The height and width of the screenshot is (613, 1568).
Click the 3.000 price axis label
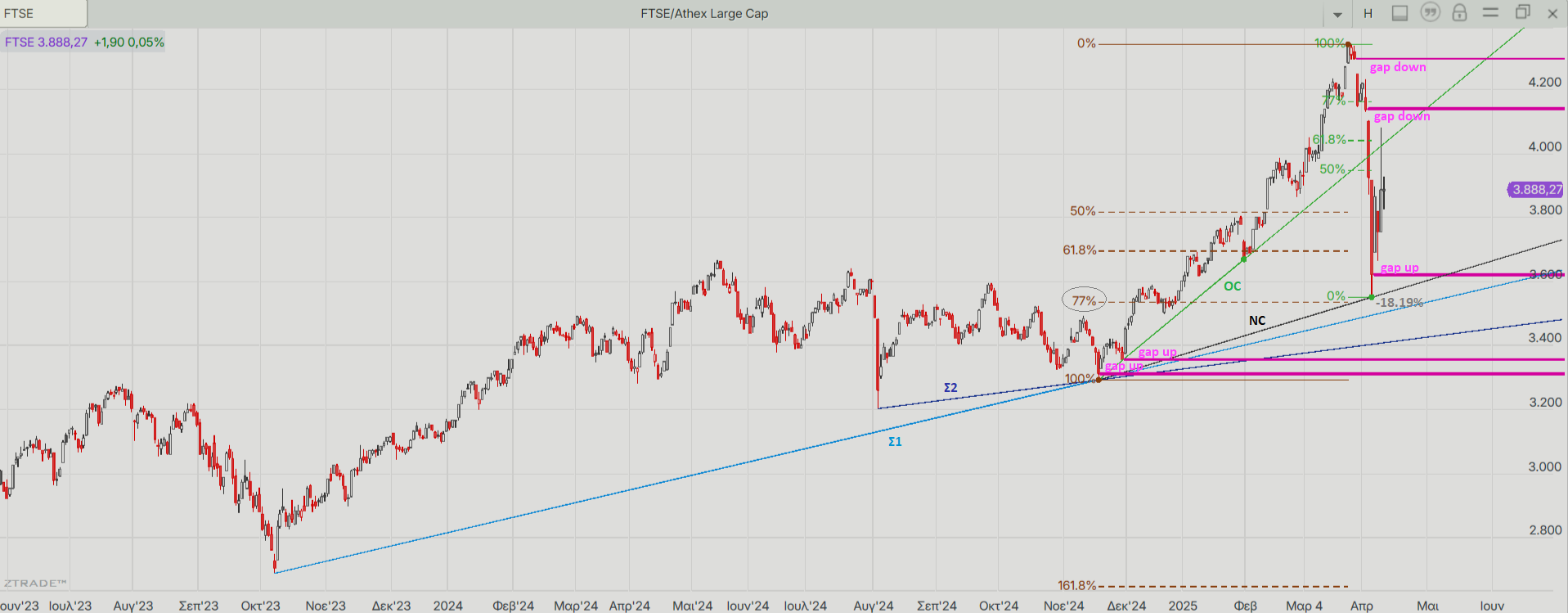point(1545,467)
